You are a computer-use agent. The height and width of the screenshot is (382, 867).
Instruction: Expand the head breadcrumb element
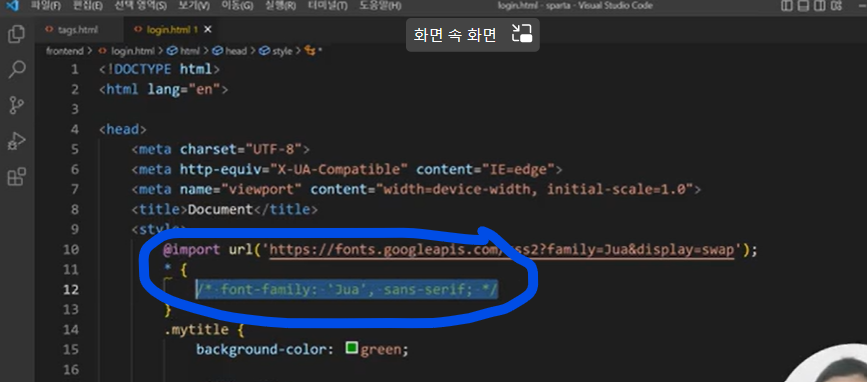point(236,51)
